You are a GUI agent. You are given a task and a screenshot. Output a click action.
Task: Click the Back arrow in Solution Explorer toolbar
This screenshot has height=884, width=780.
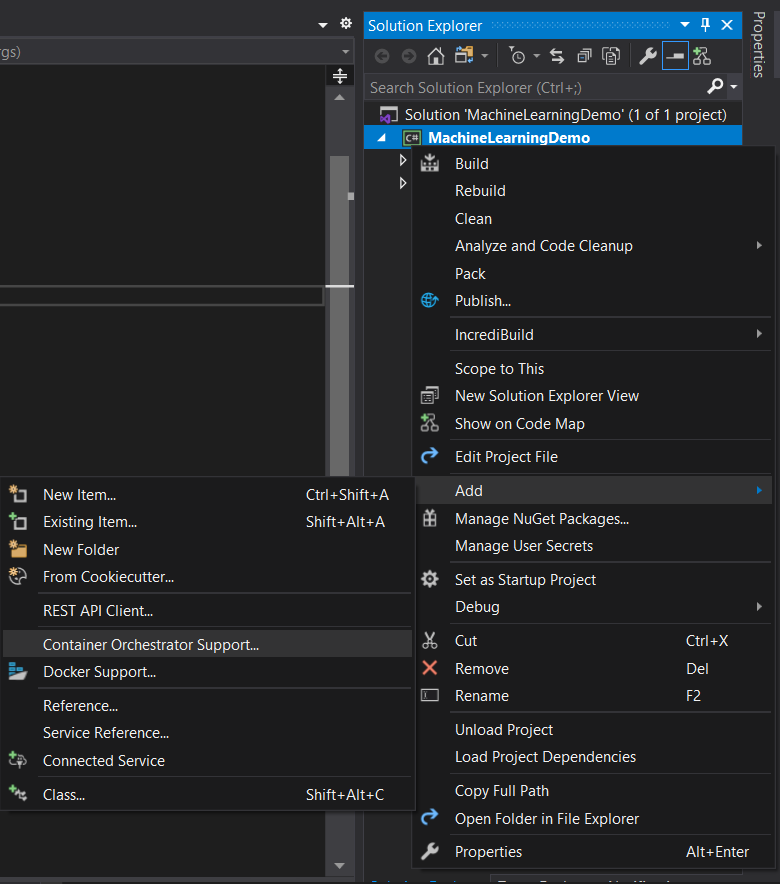point(382,56)
